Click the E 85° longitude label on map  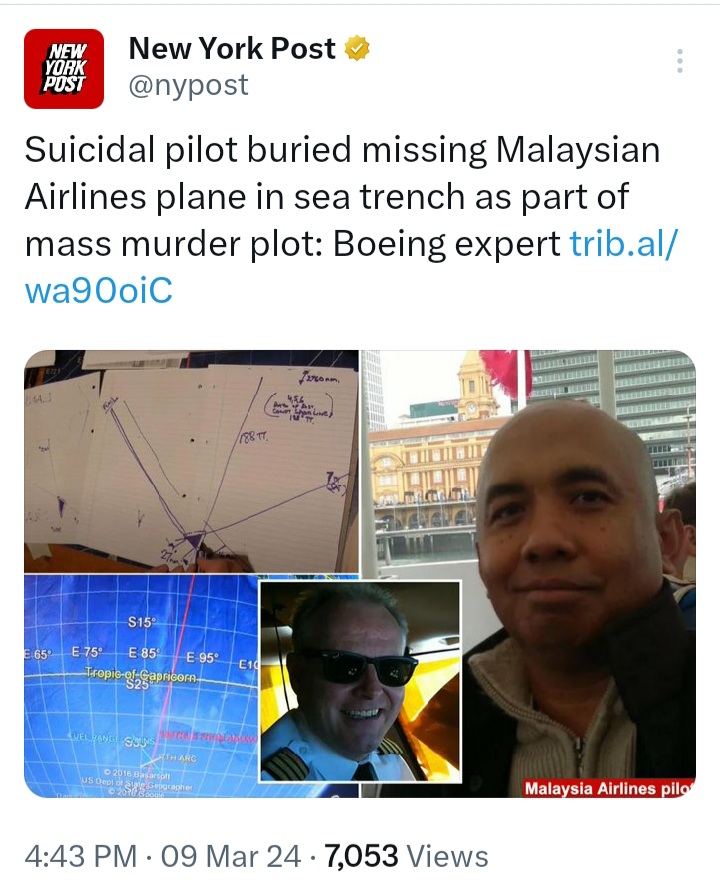click(143, 652)
